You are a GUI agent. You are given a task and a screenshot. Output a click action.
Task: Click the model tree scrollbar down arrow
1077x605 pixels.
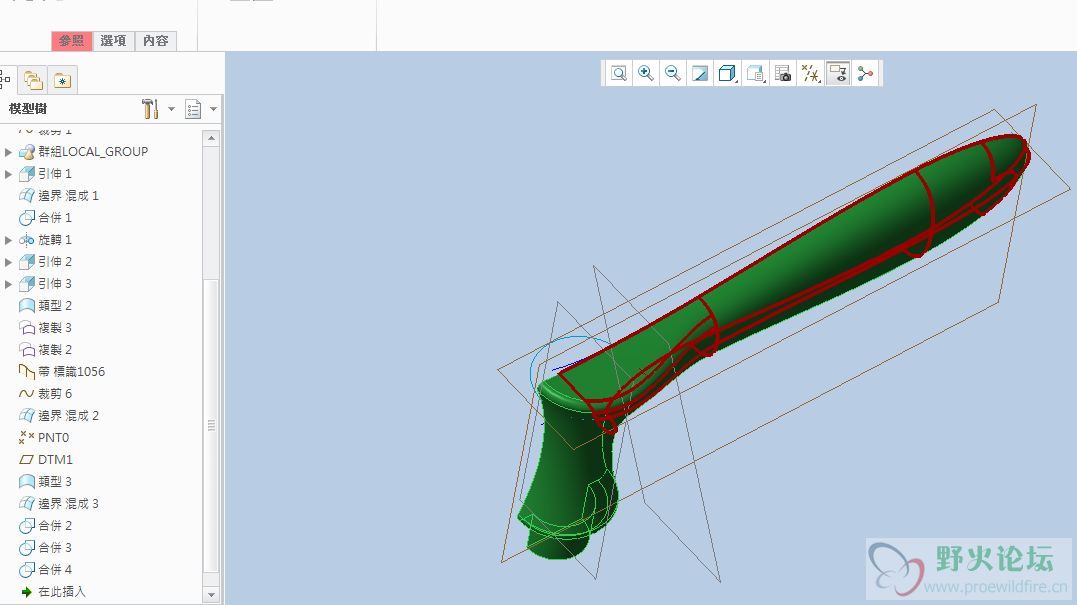click(x=211, y=594)
